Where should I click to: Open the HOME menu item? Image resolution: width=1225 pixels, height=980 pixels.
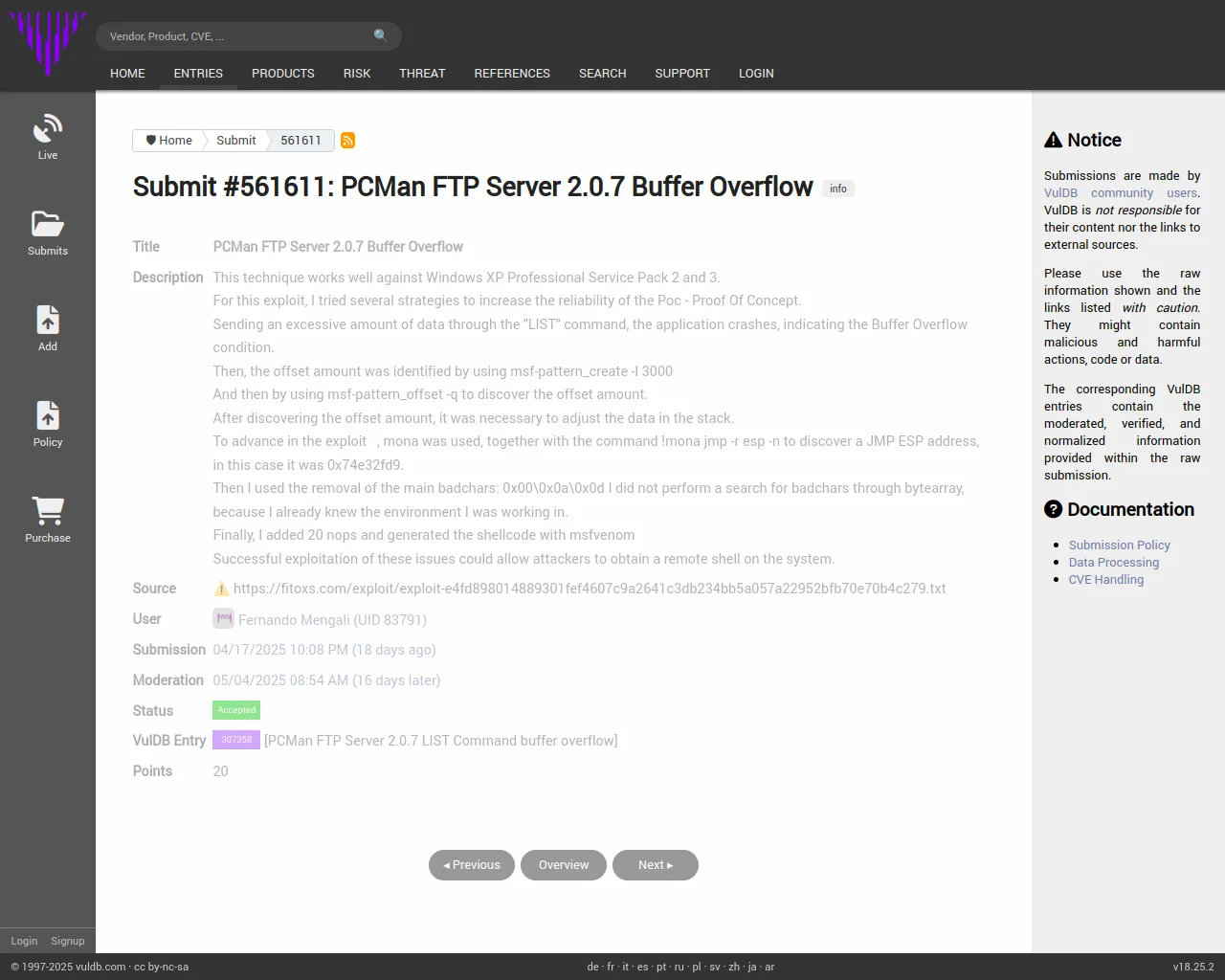click(127, 74)
